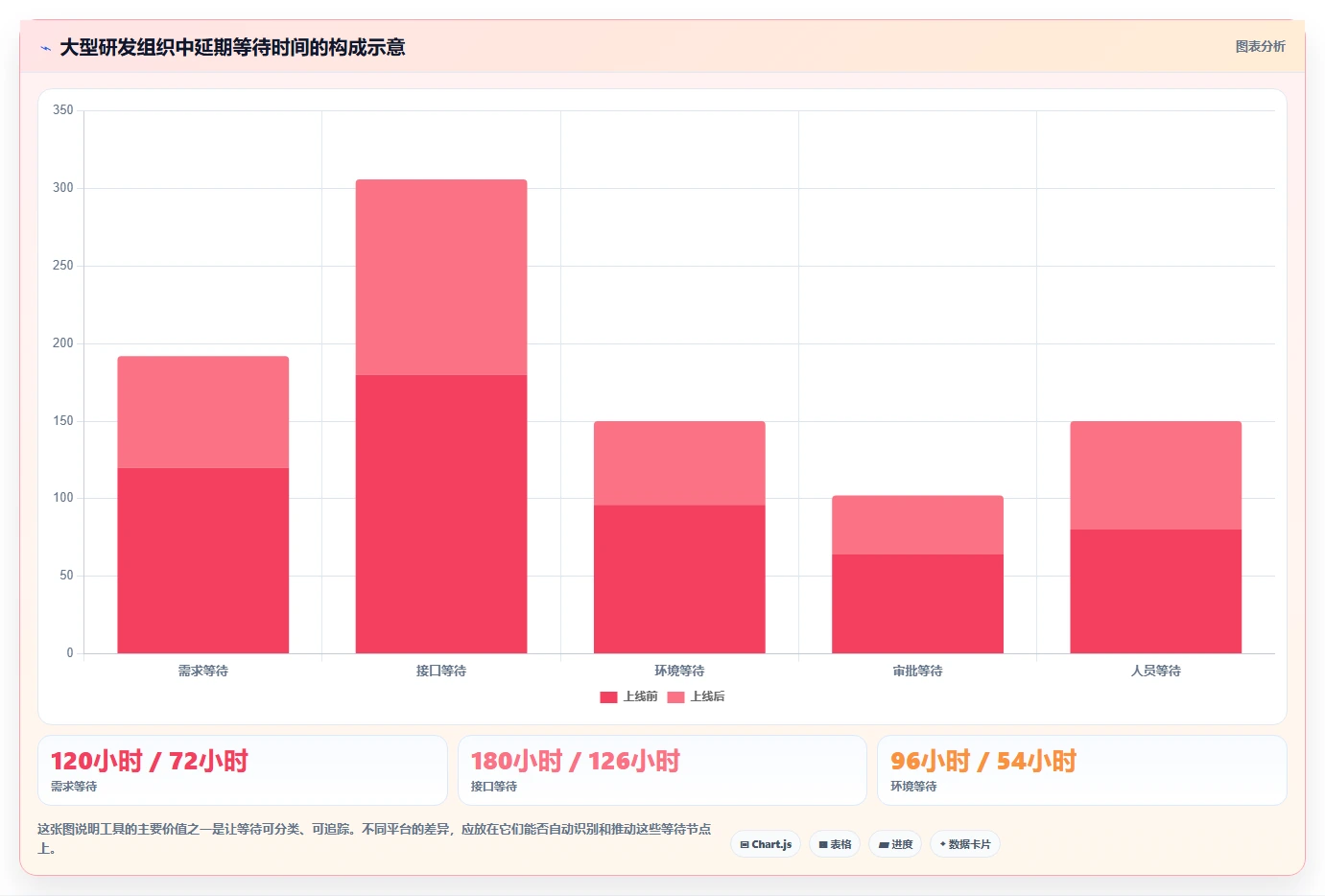Click the y-axis value 50
Viewport: 1325px width, 896px height.
point(66,576)
